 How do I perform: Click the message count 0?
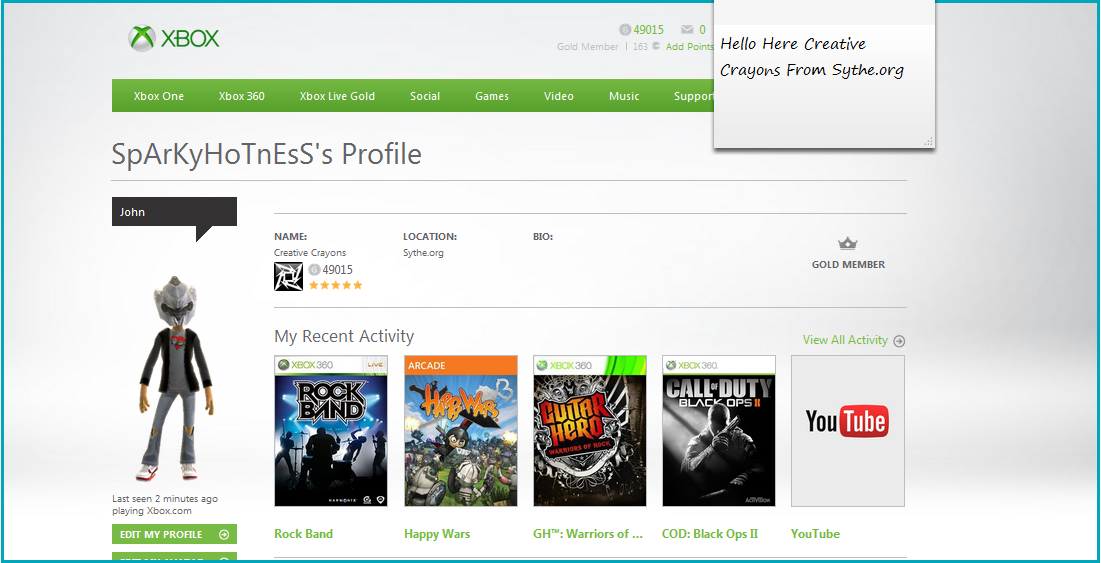(x=702, y=29)
